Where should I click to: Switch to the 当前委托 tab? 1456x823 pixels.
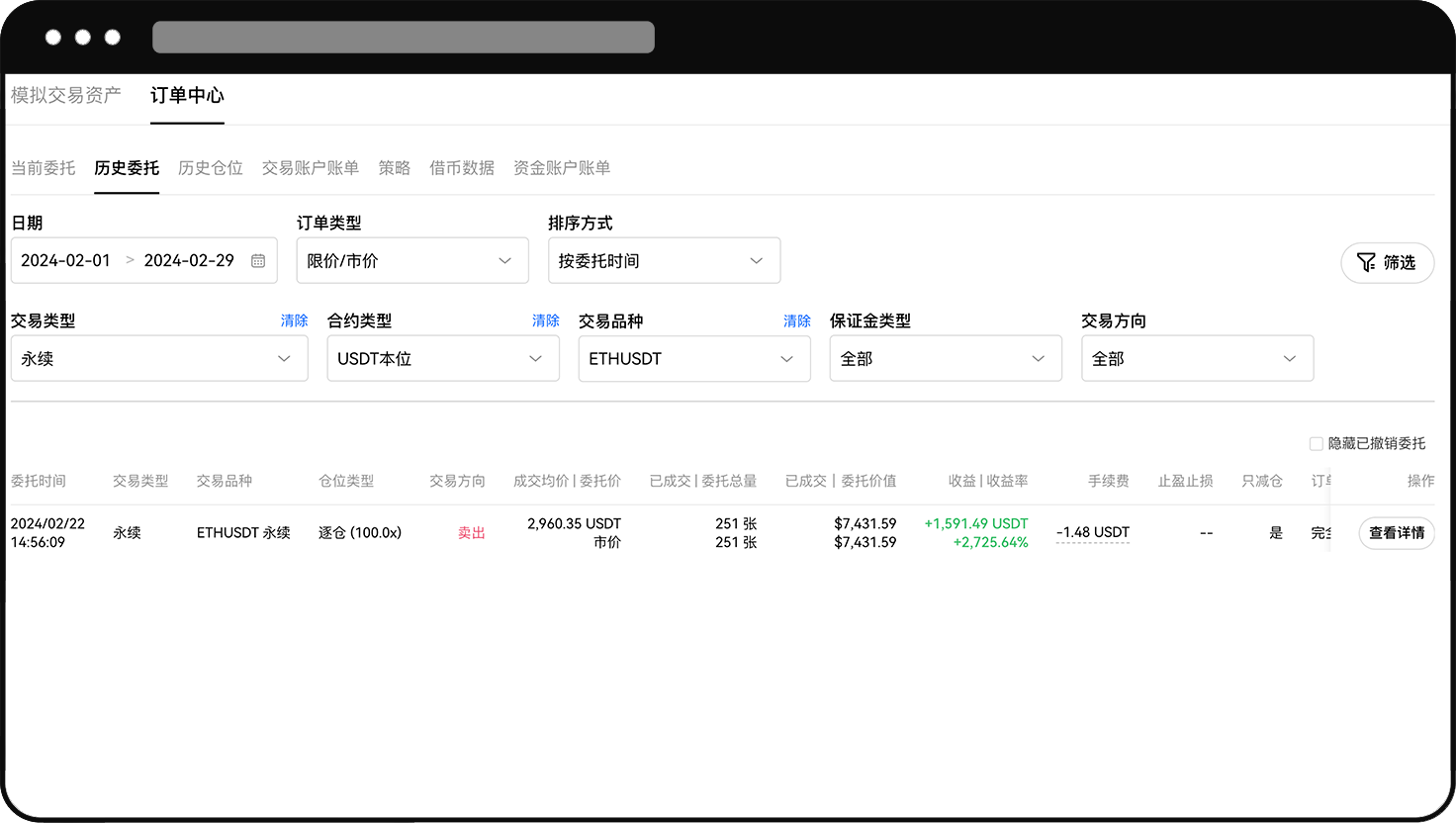(42, 168)
